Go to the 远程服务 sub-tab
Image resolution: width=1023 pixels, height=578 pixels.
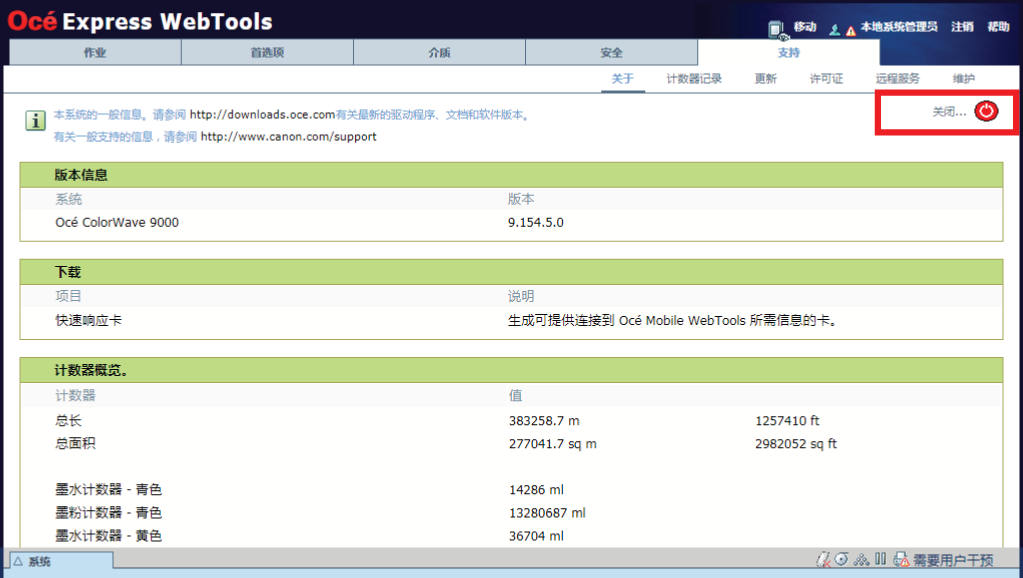898,79
